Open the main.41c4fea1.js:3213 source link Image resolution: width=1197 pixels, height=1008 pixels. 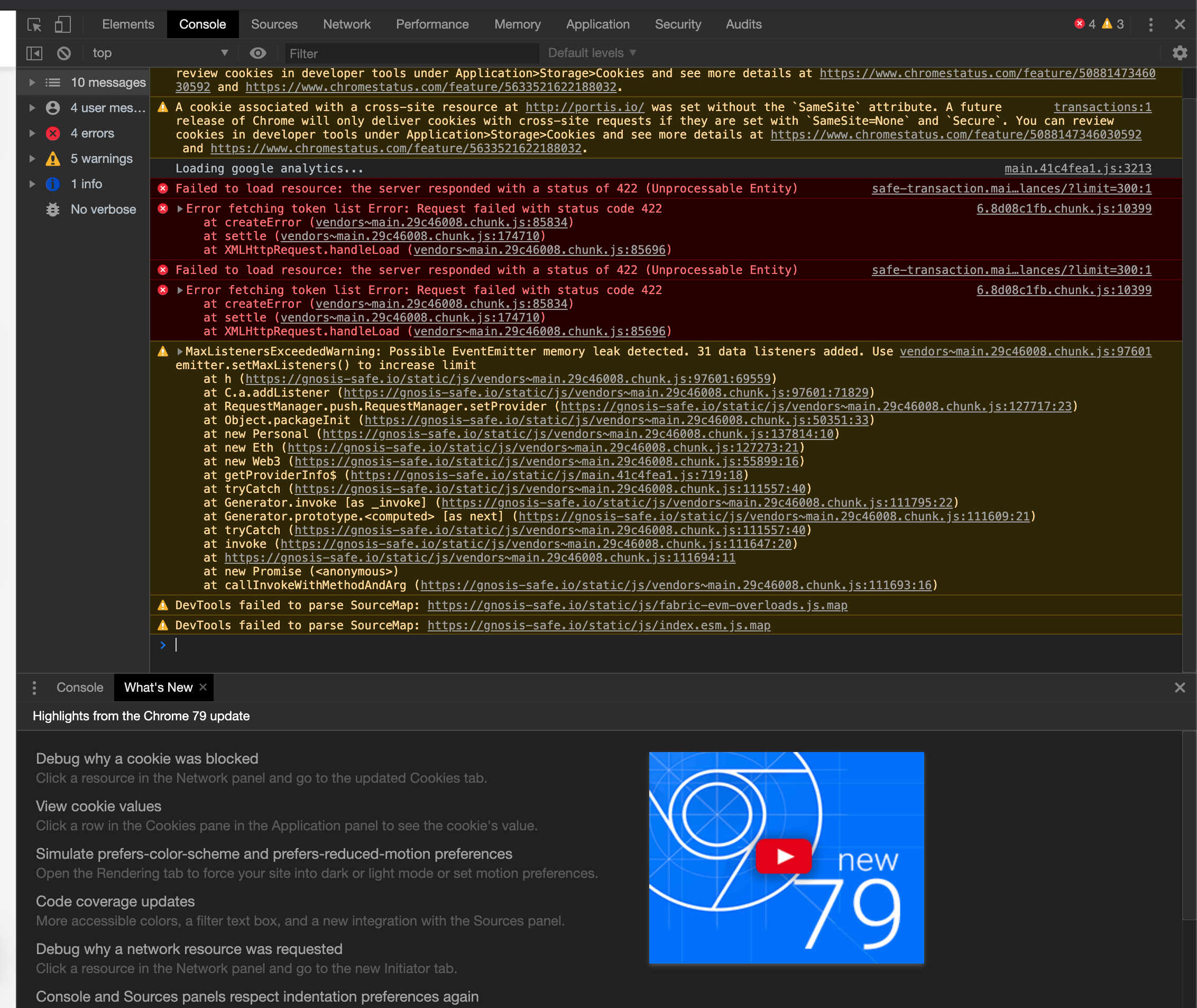[1078, 169]
